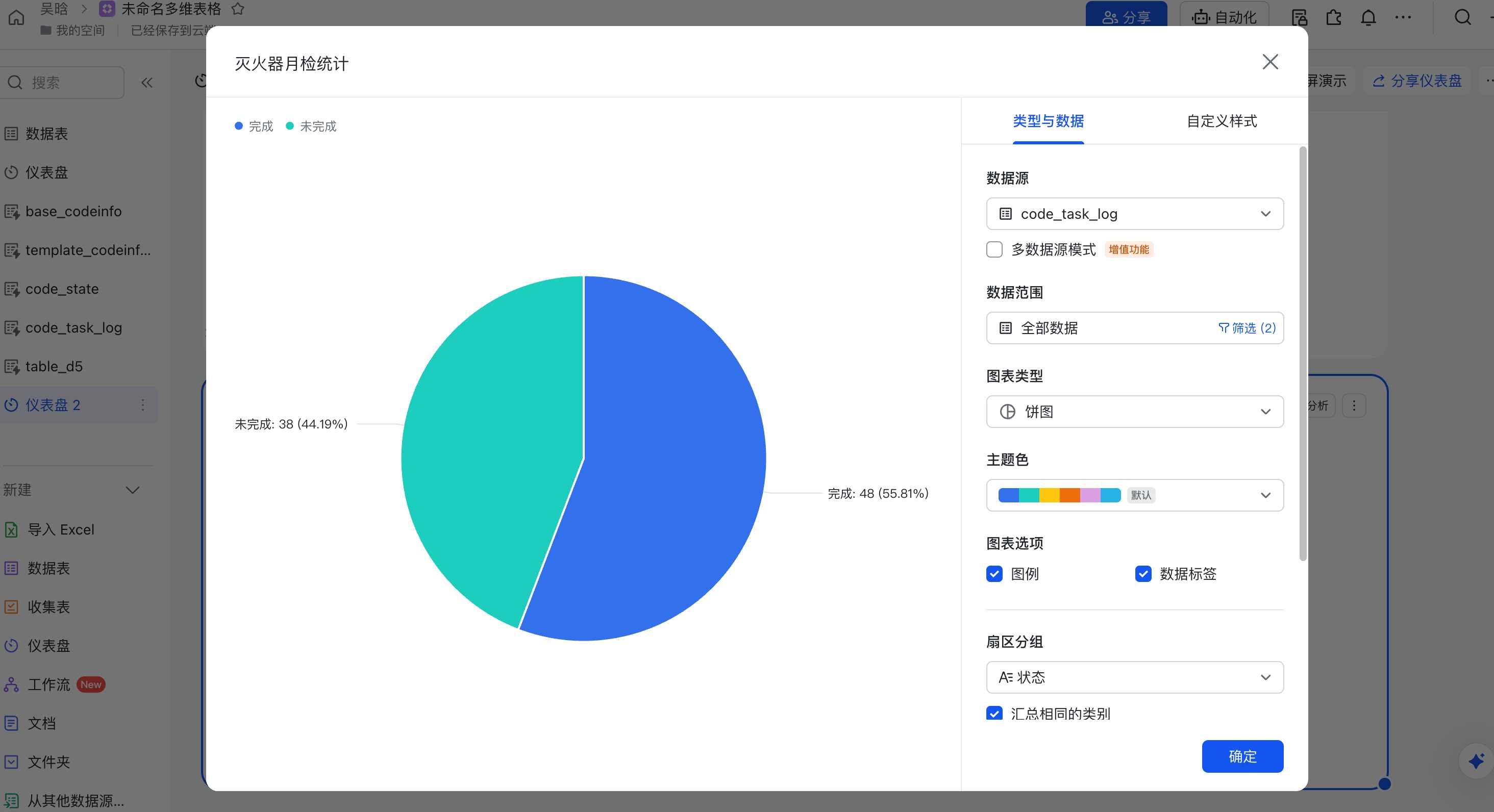Star the 未命名多维表格 document
This screenshot has height=812, width=1494.
(x=238, y=9)
